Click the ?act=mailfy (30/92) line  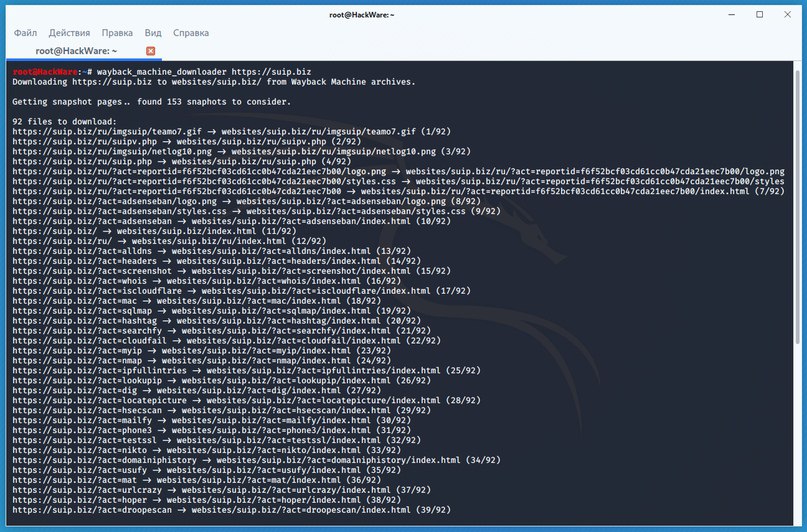(212, 420)
